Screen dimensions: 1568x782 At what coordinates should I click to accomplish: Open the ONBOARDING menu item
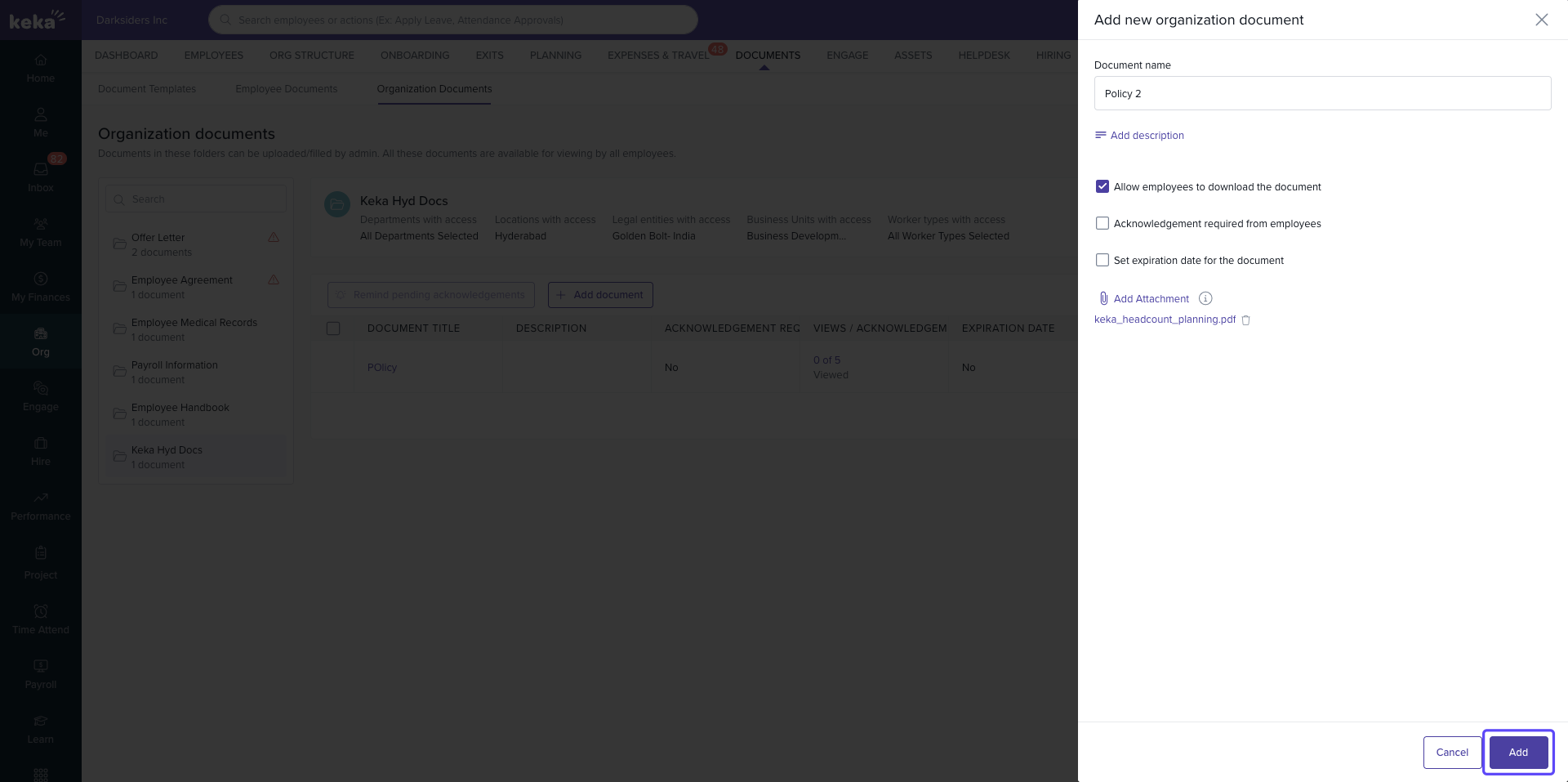point(415,56)
